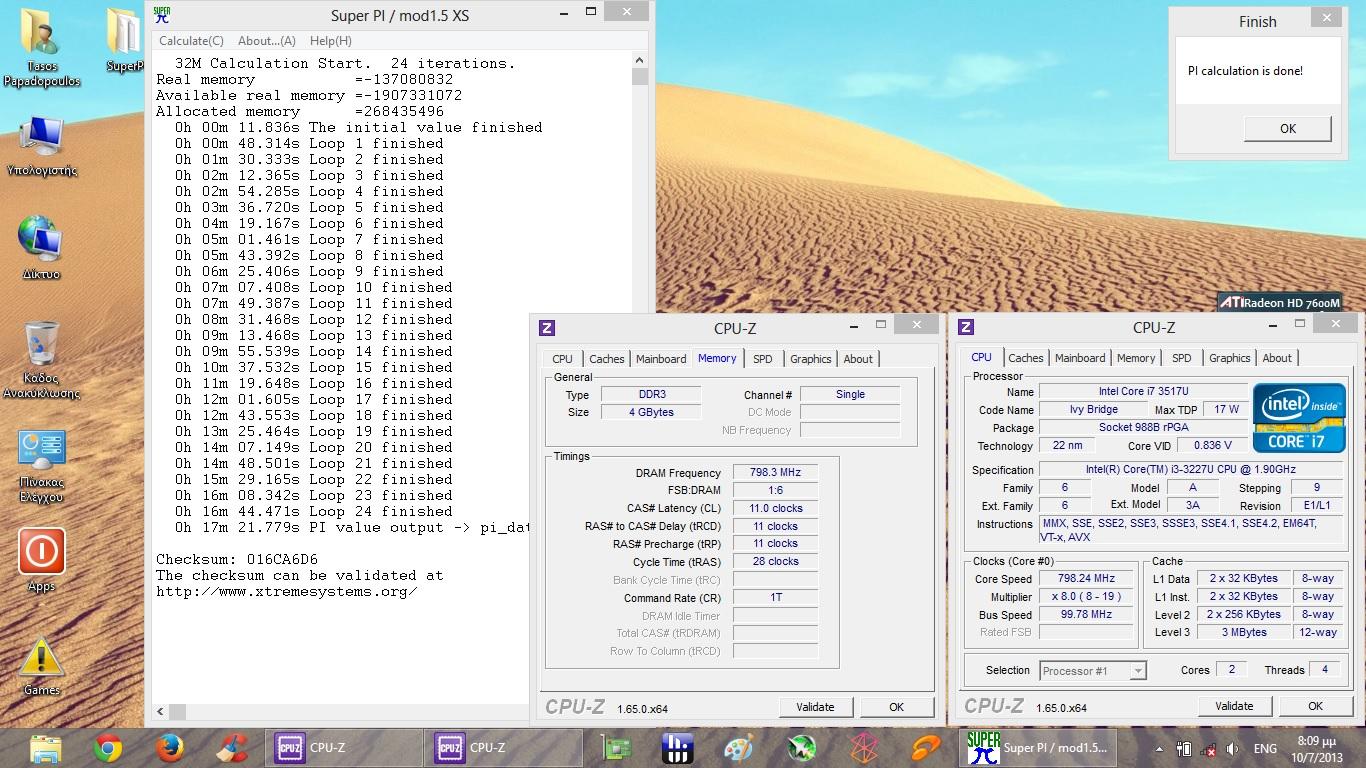Screen dimensions: 1366x768
Task: Click the FSB:DRAM value 1:6
Action: tap(775, 491)
